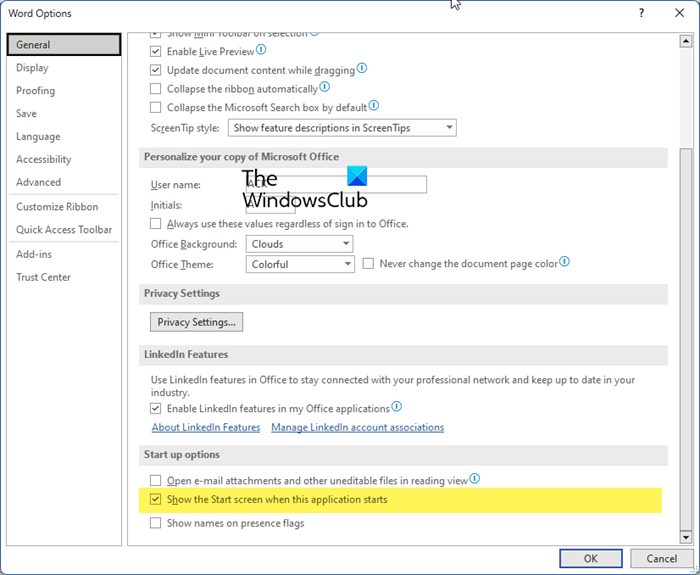
Task: Click the info icon beside Enable Live Preview
Action: click(x=261, y=50)
